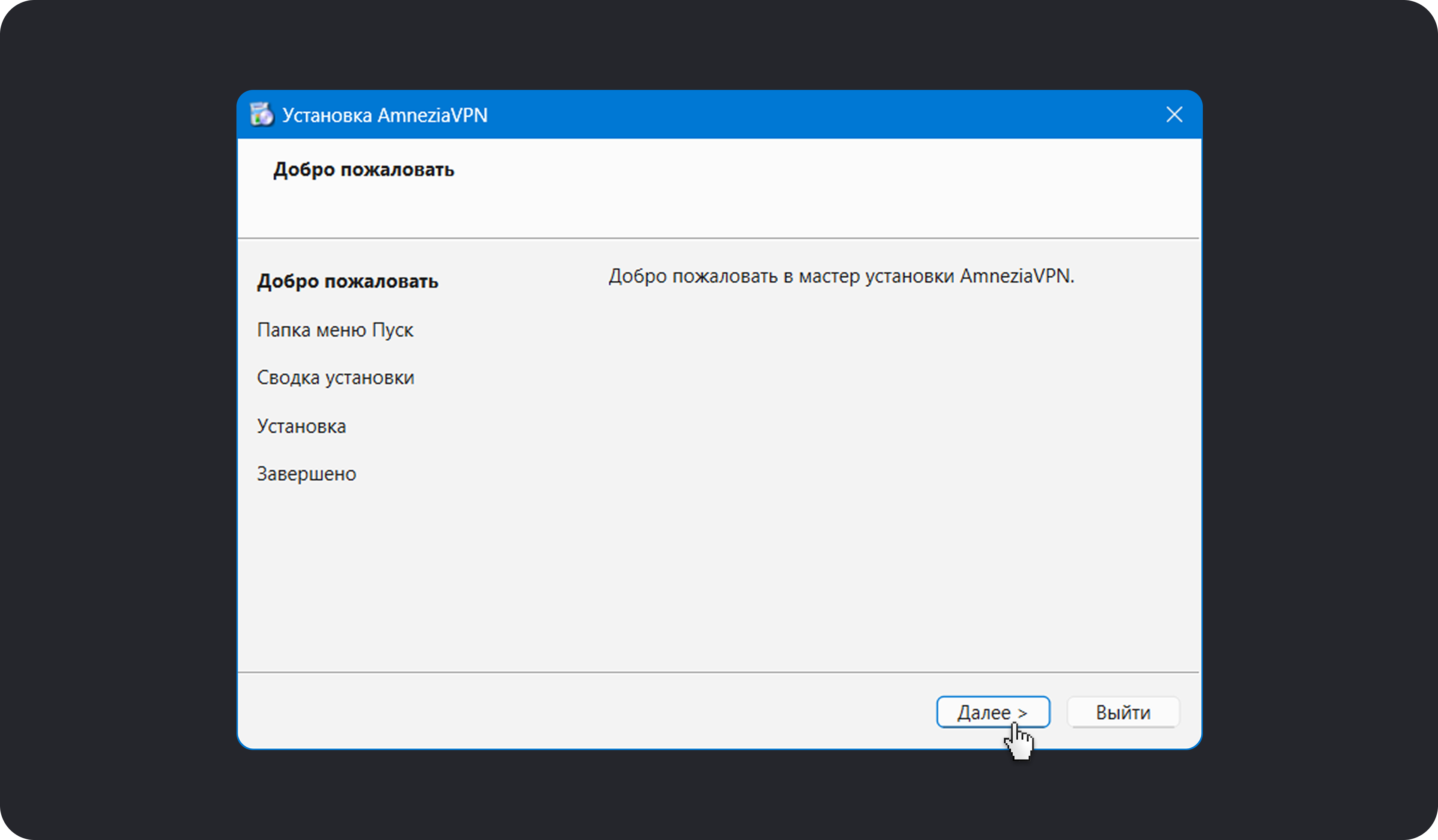Click the Установка AmneziaVPN title bar text
Screen dimensions: 1438x840
[x=385, y=115]
